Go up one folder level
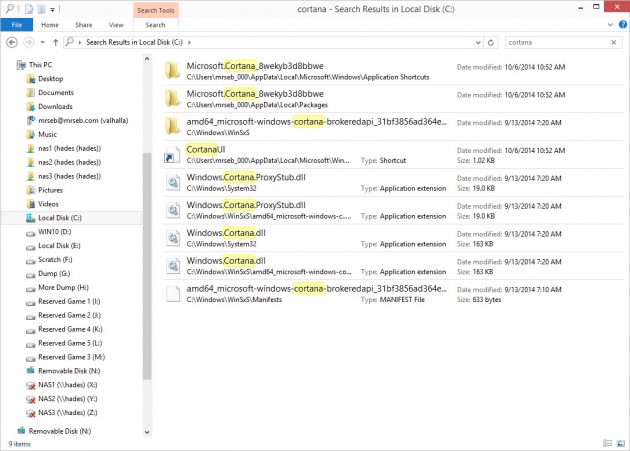Image resolution: width=630 pixels, height=451 pixels. [x=55, y=42]
